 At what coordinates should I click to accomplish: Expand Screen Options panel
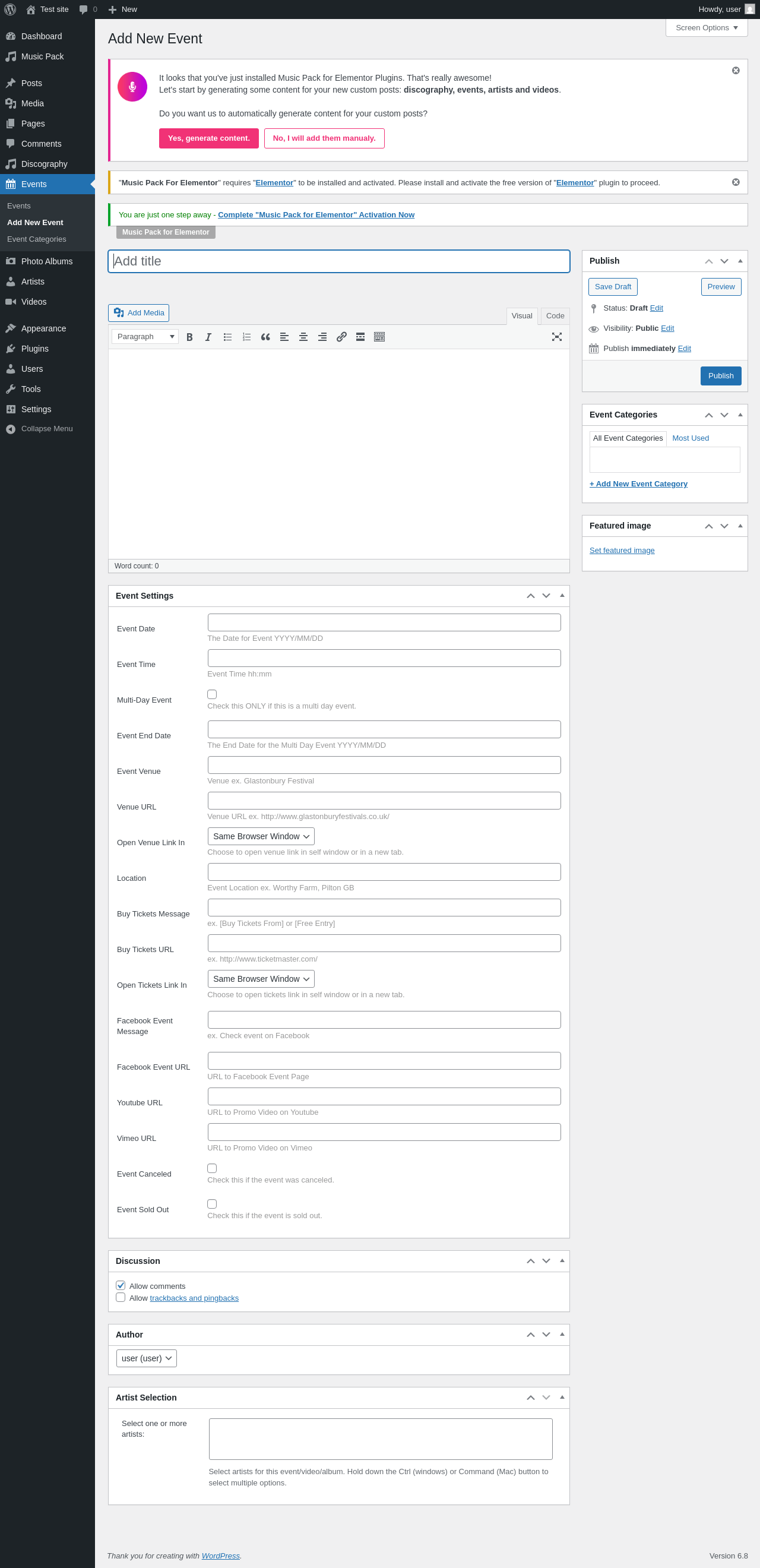[x=707, y=28]
